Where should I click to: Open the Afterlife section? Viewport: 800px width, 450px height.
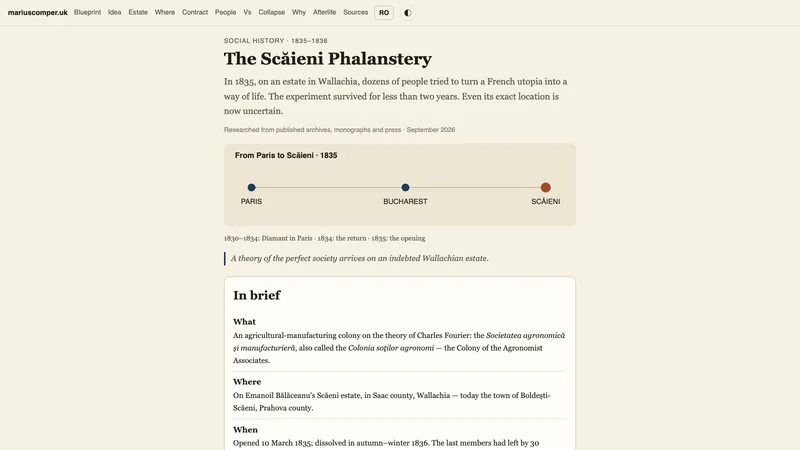pos(324,12)
